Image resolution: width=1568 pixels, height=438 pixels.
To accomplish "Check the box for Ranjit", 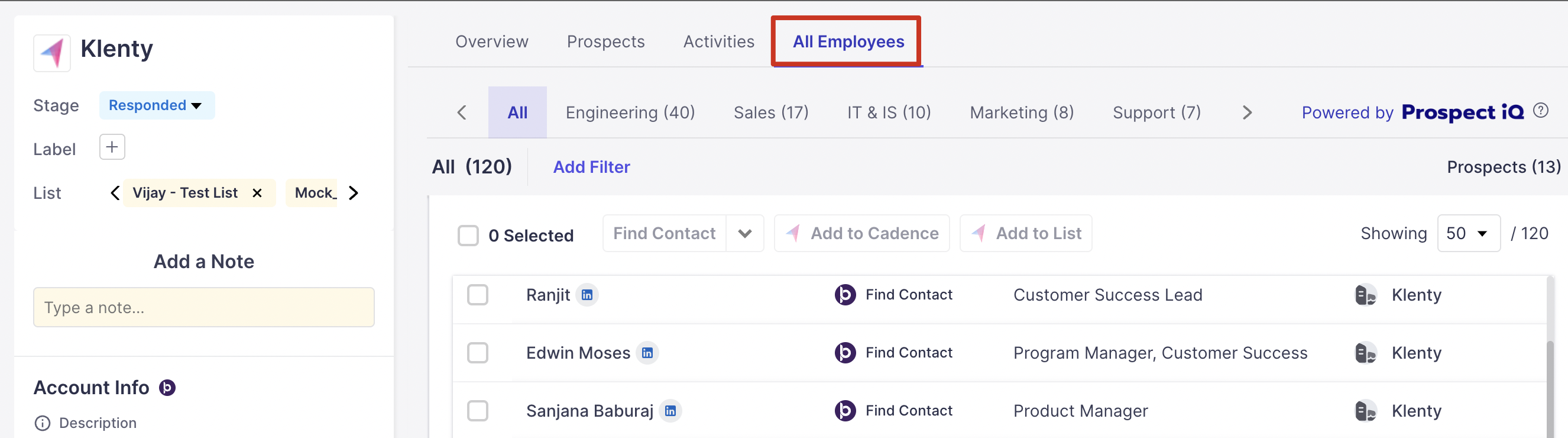I will click(478, 295).
